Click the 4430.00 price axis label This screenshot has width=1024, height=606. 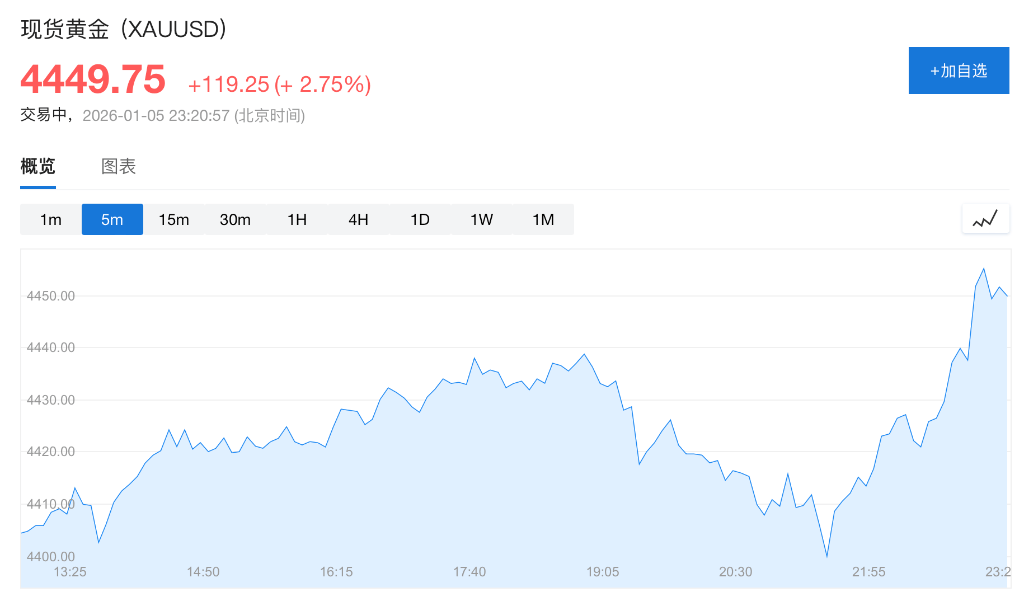52,400
